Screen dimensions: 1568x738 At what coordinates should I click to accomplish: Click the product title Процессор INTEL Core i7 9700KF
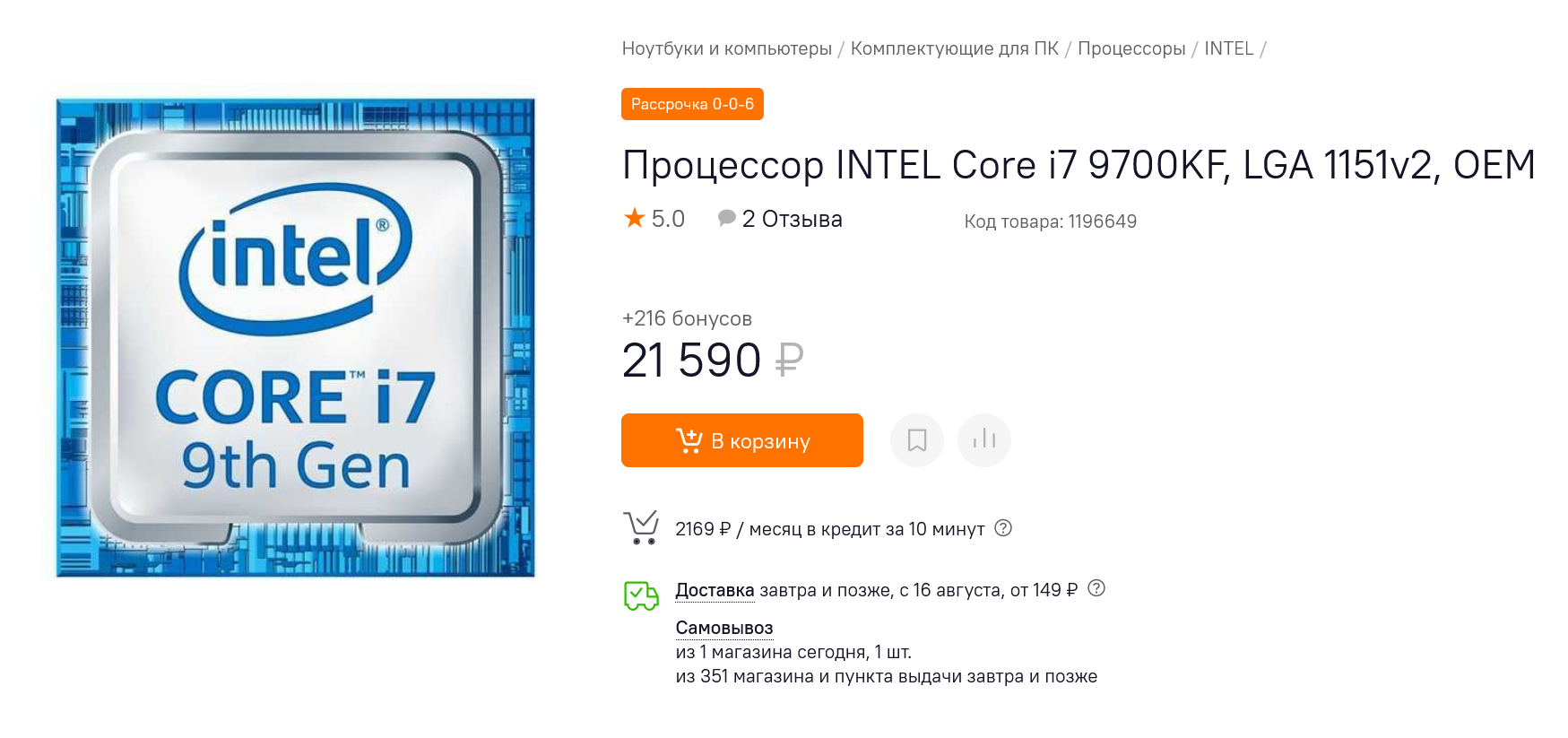[1078, 165]
